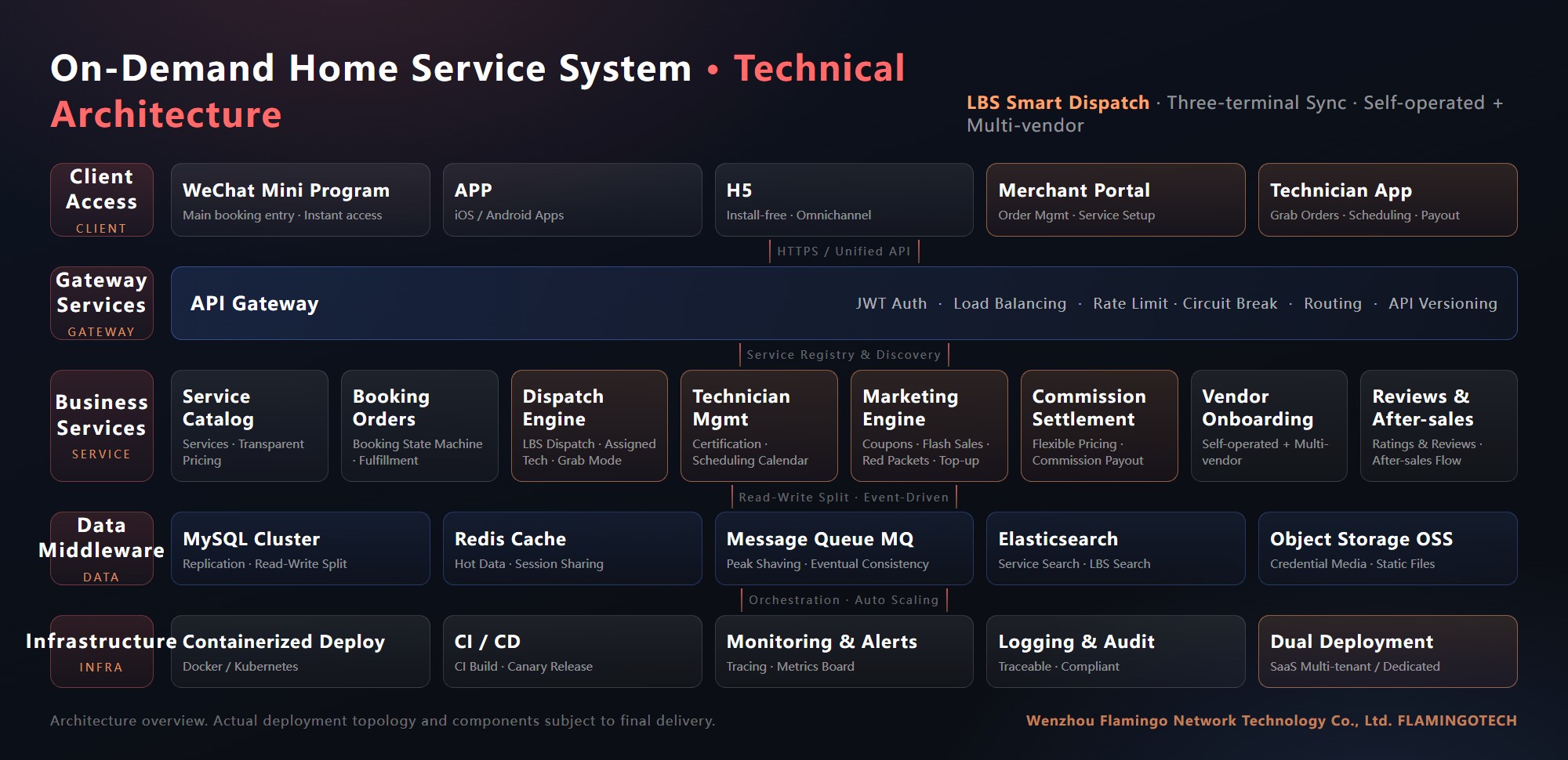Viewport: 1568px width, 760px height.
Task: Open the APP iOS / Android card
Action: tap(572, 200)
